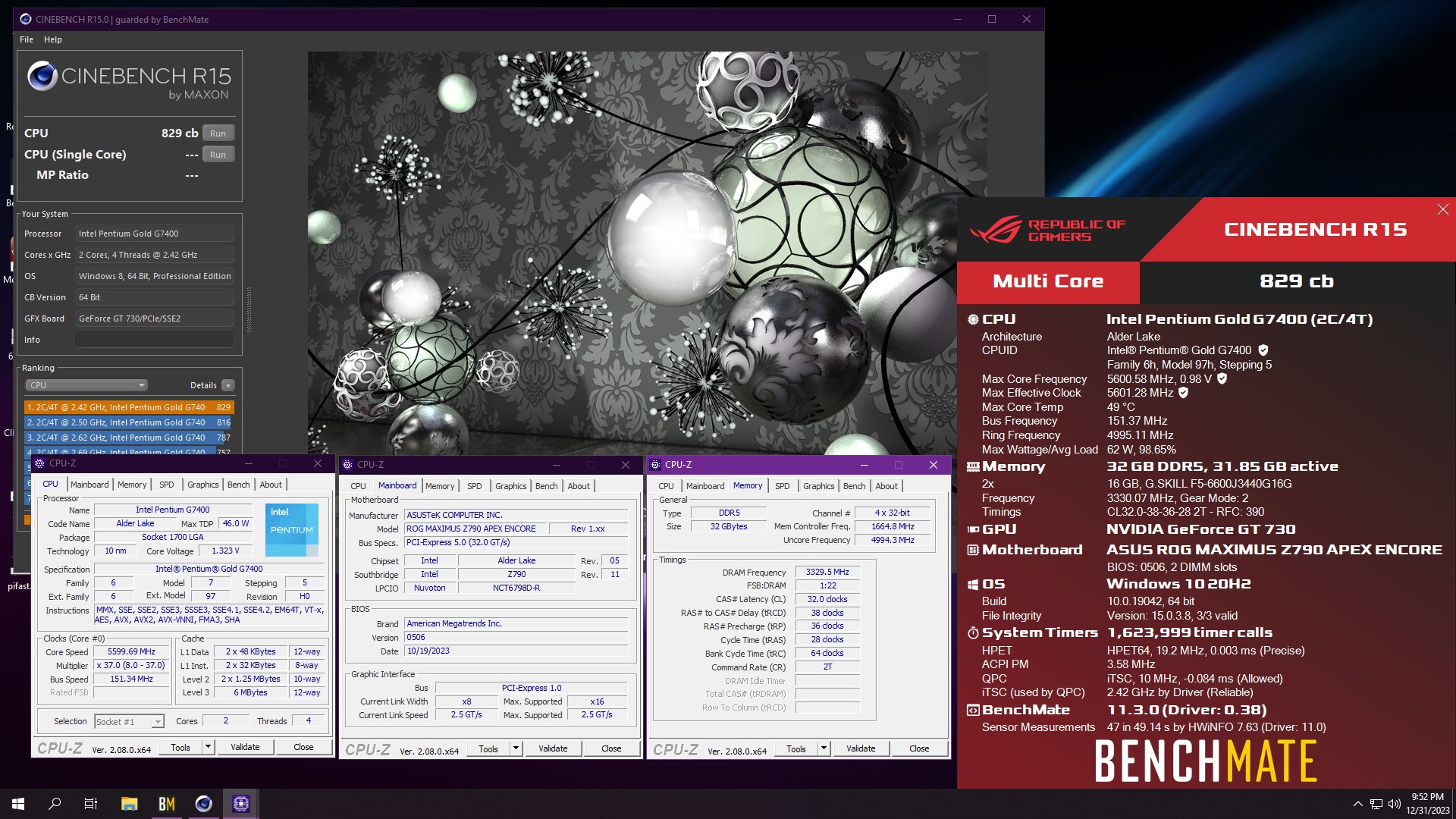Click Validate in right CPU-Z window
Viewport: 1456px width, 819px height.
click(861, 748)
